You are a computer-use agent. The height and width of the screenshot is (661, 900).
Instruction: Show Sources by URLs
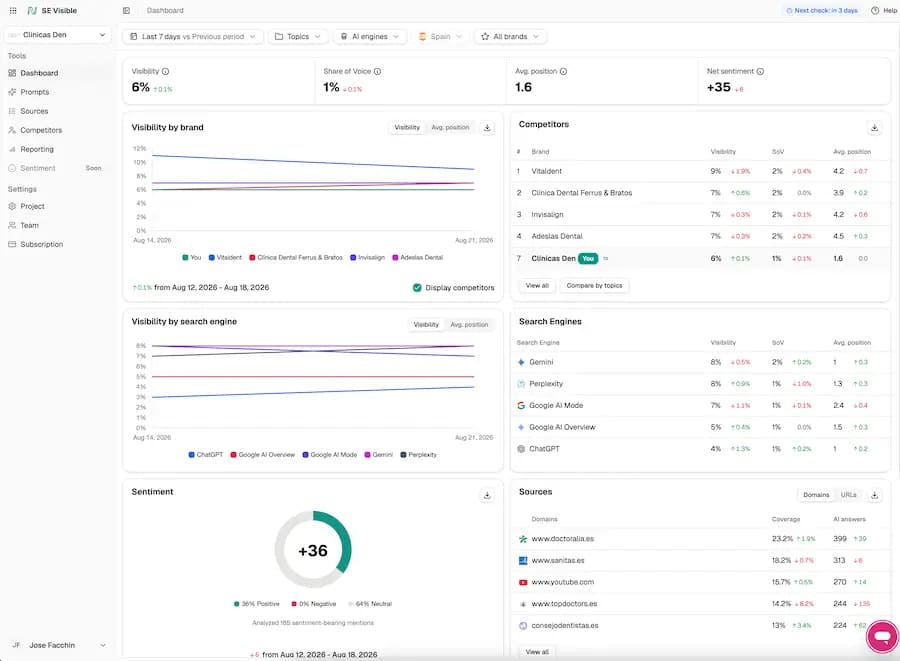848,495
